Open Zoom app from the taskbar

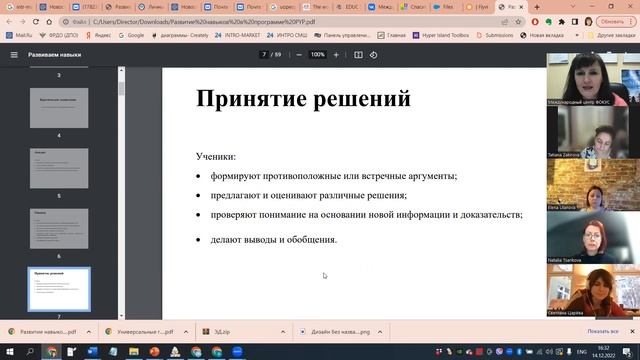tap(237, 352)
